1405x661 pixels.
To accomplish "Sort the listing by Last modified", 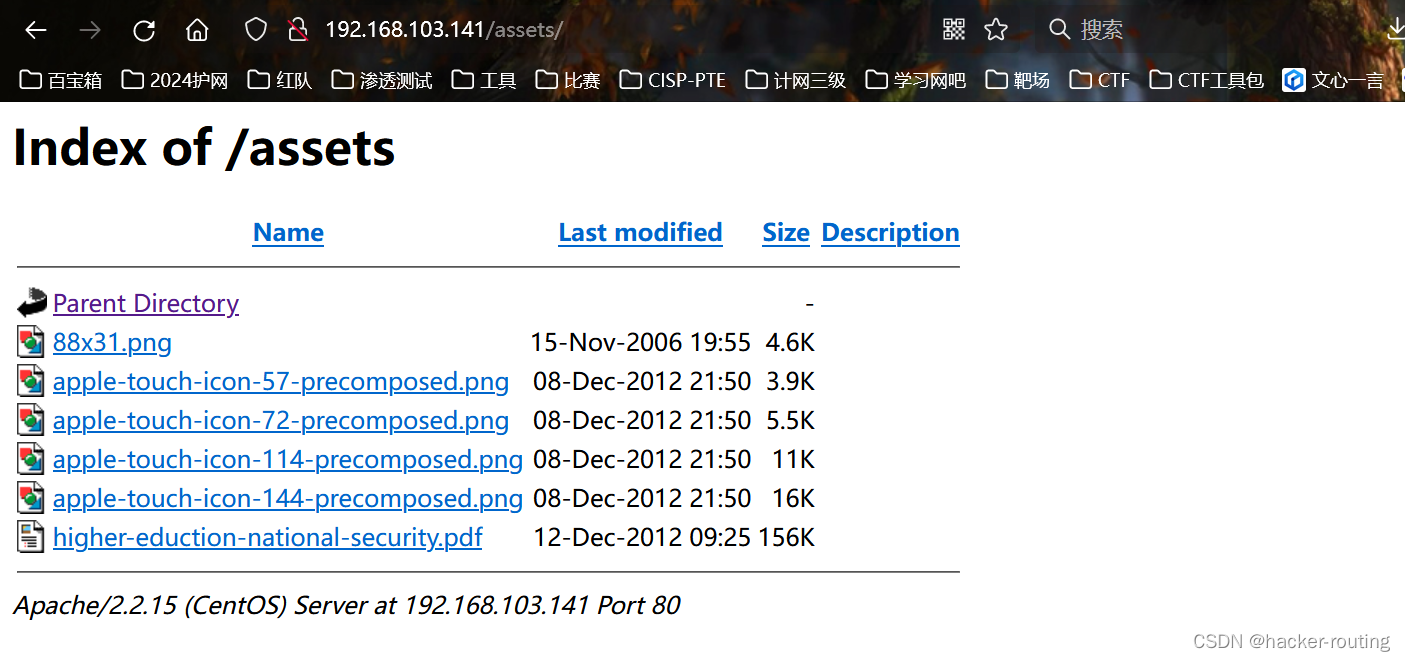I will click(640, 232).
